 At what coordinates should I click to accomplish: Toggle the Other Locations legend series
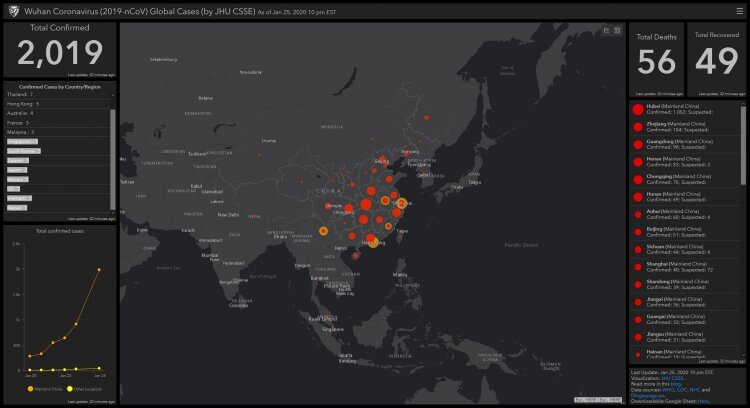[x=84, y=389]
